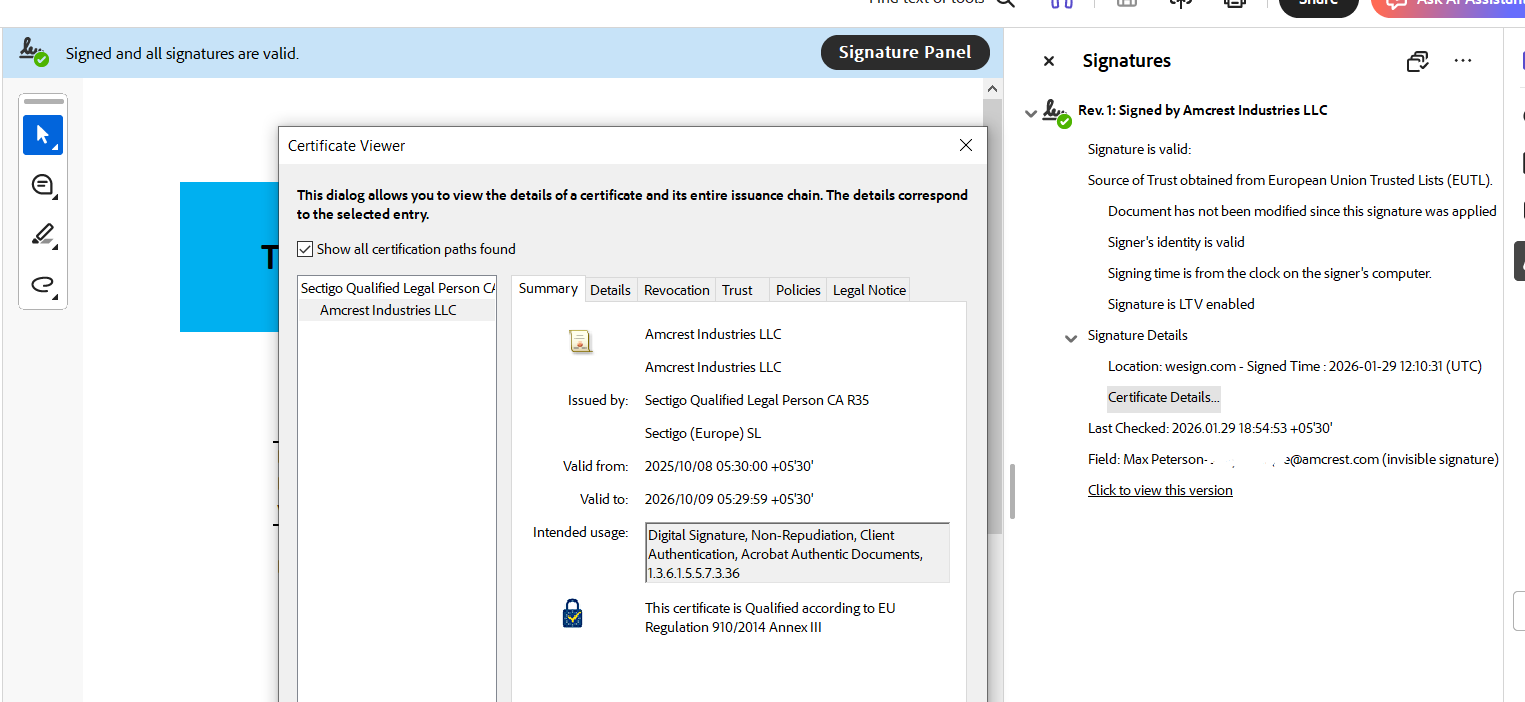Open Certificate Details... entry

click(x=1163, y=397)
